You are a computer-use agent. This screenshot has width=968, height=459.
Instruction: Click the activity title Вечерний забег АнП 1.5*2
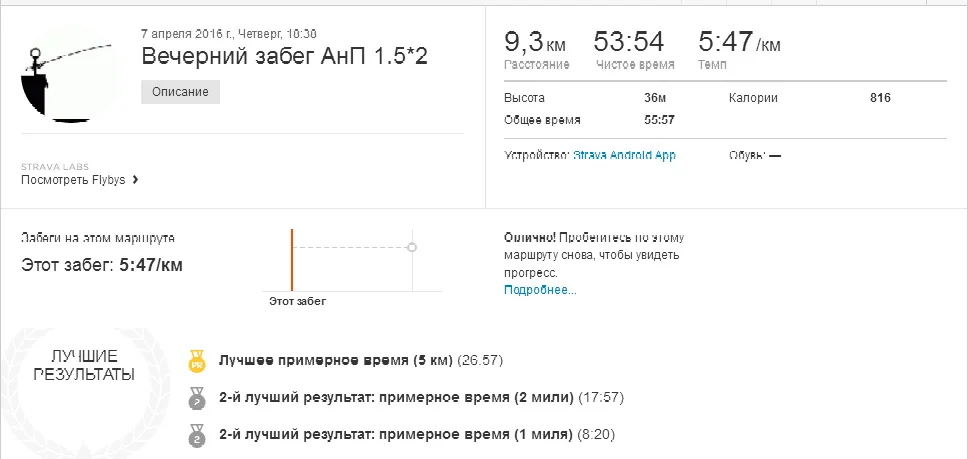pyautogui.click(x=285, y=56)
